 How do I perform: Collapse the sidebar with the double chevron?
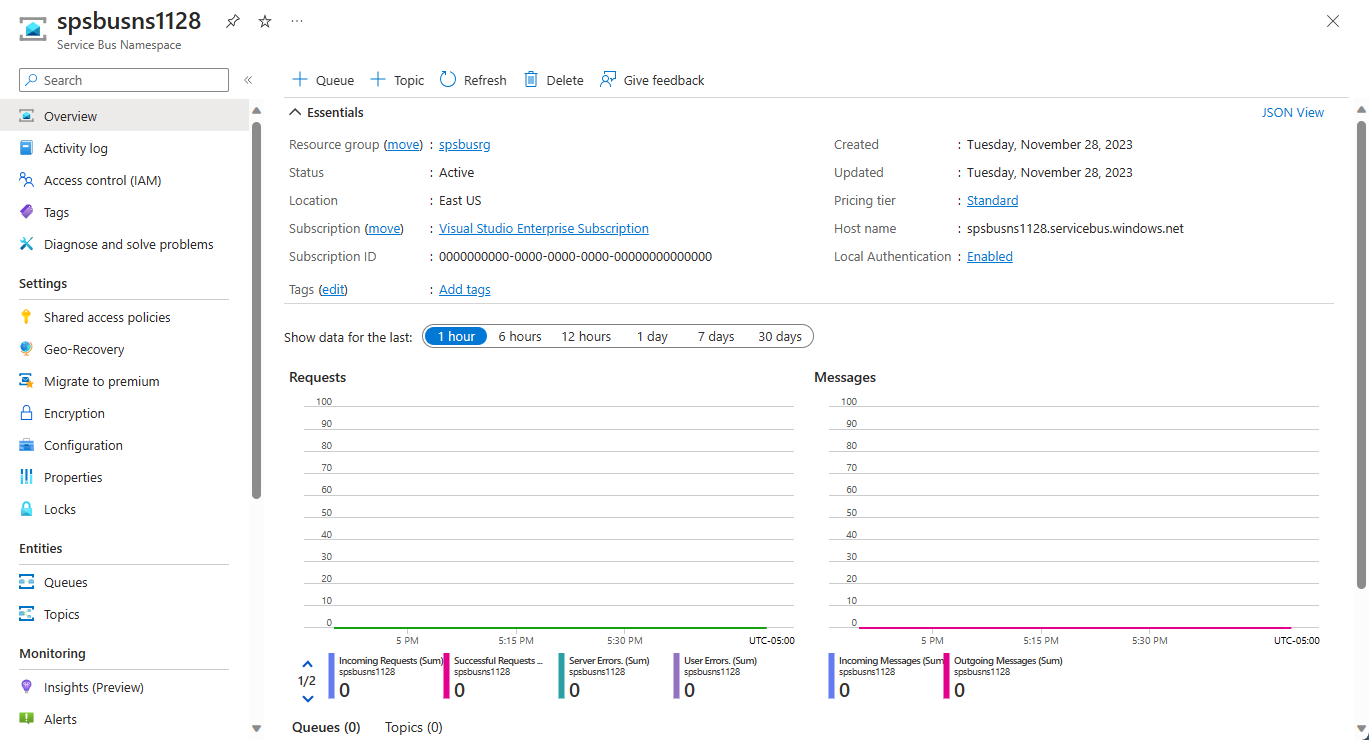pos(248,80)
